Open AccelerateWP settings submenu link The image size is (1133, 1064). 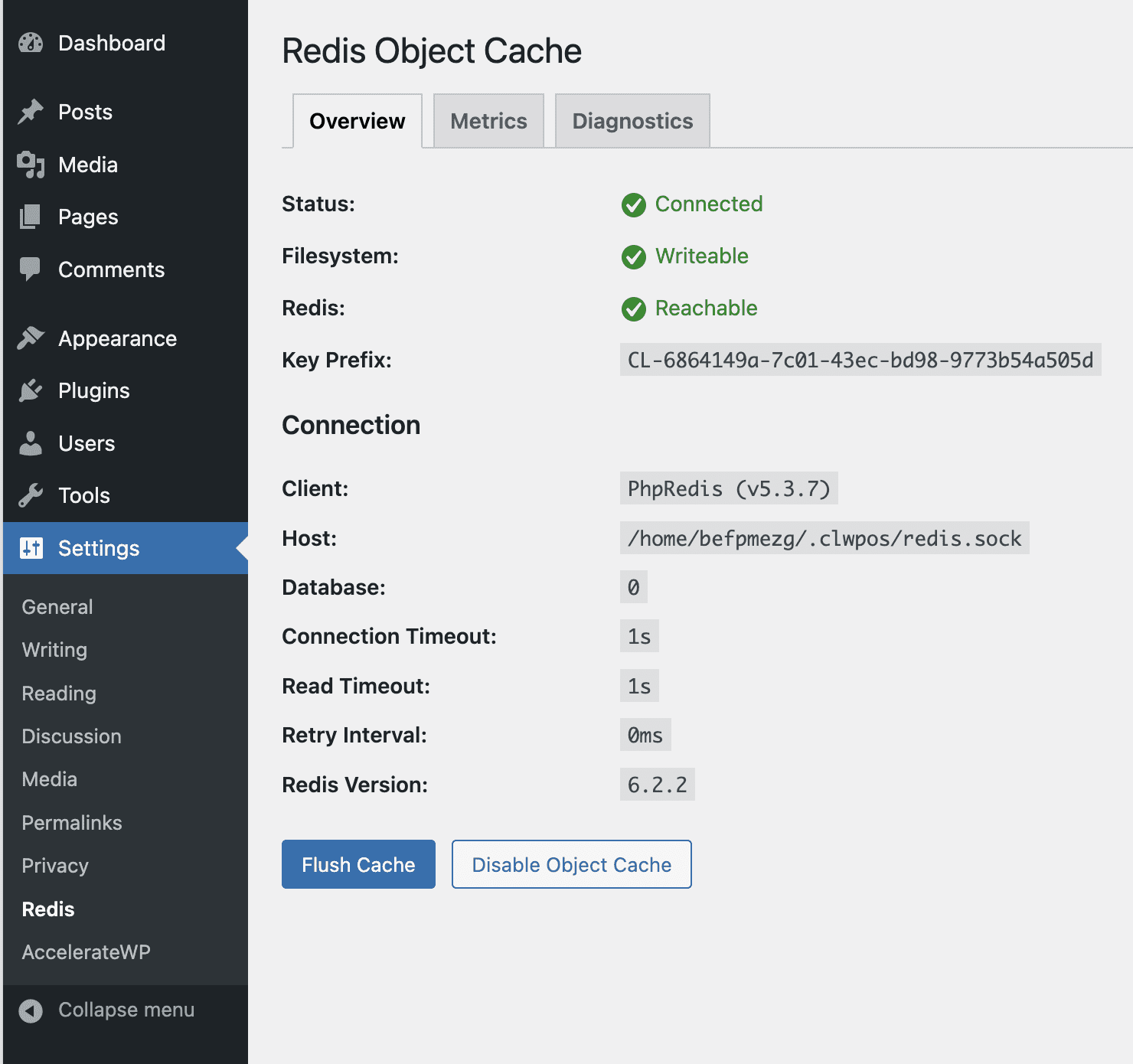click(86, 952)
